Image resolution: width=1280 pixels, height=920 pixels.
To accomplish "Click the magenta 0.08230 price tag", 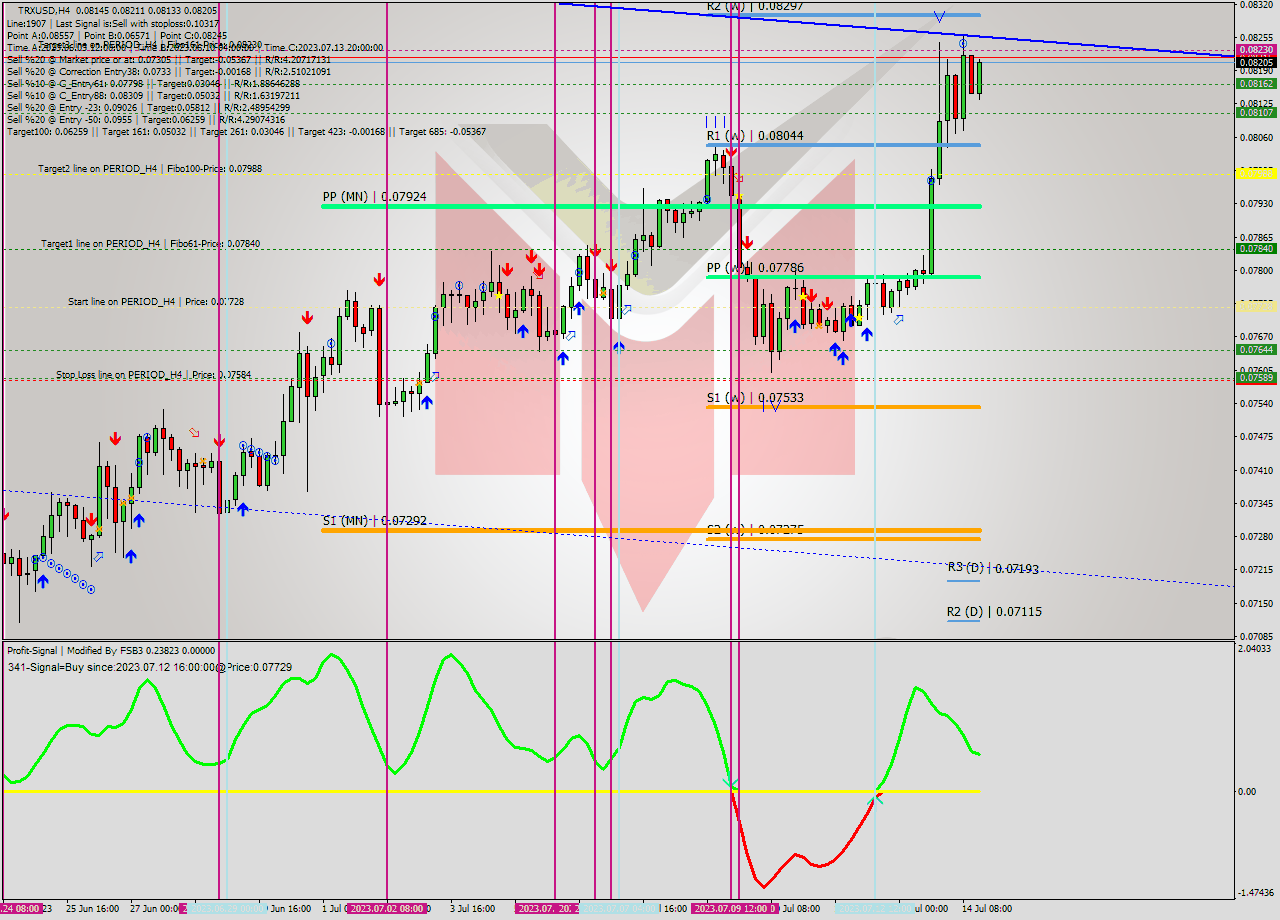I will coord(1256,50).
